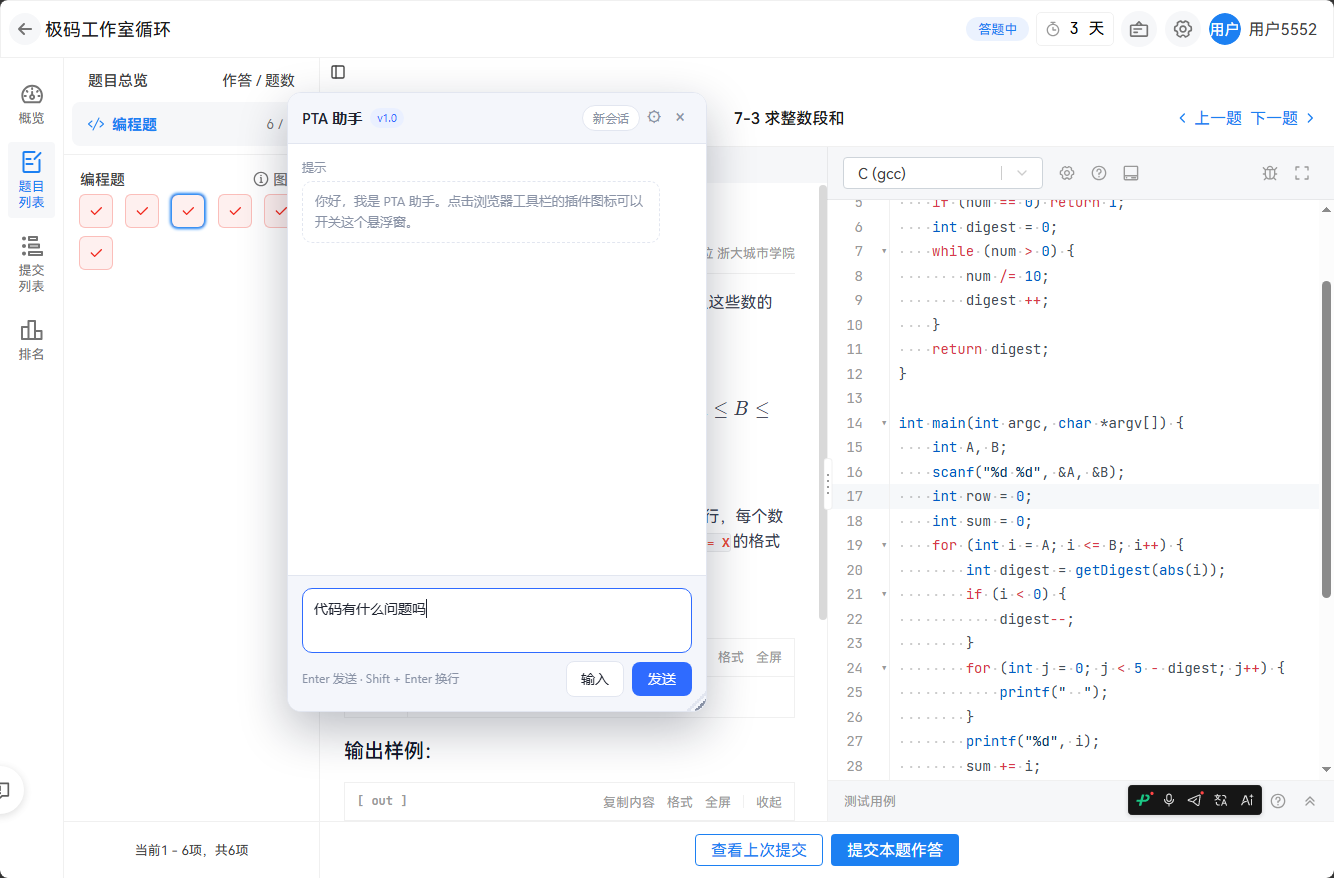Select the 编程题 category row
The image size is (1334, 878).
coord(180,124)
